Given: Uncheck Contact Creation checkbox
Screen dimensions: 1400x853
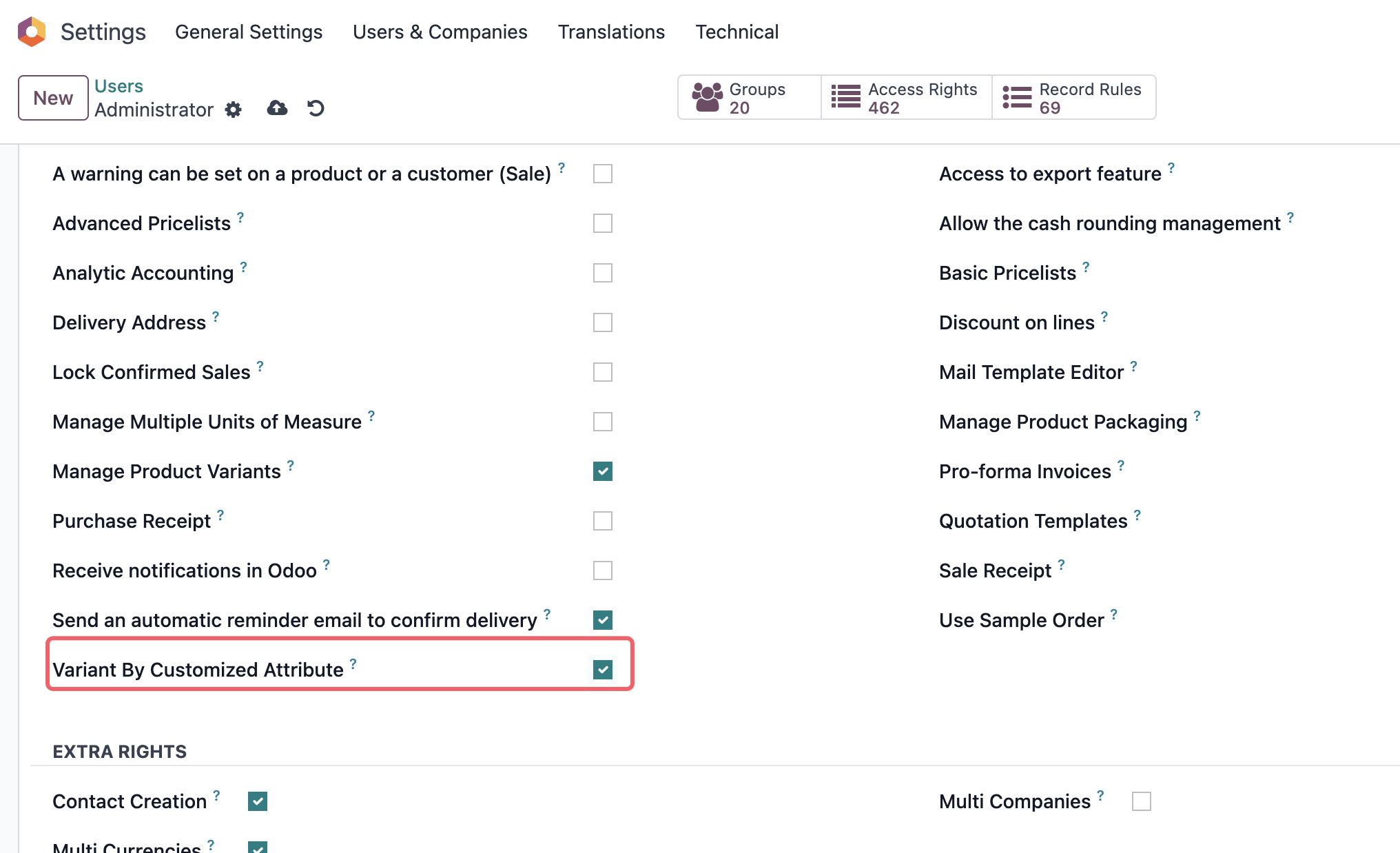Looking at the screenshot, I should (x=258, y=801).
